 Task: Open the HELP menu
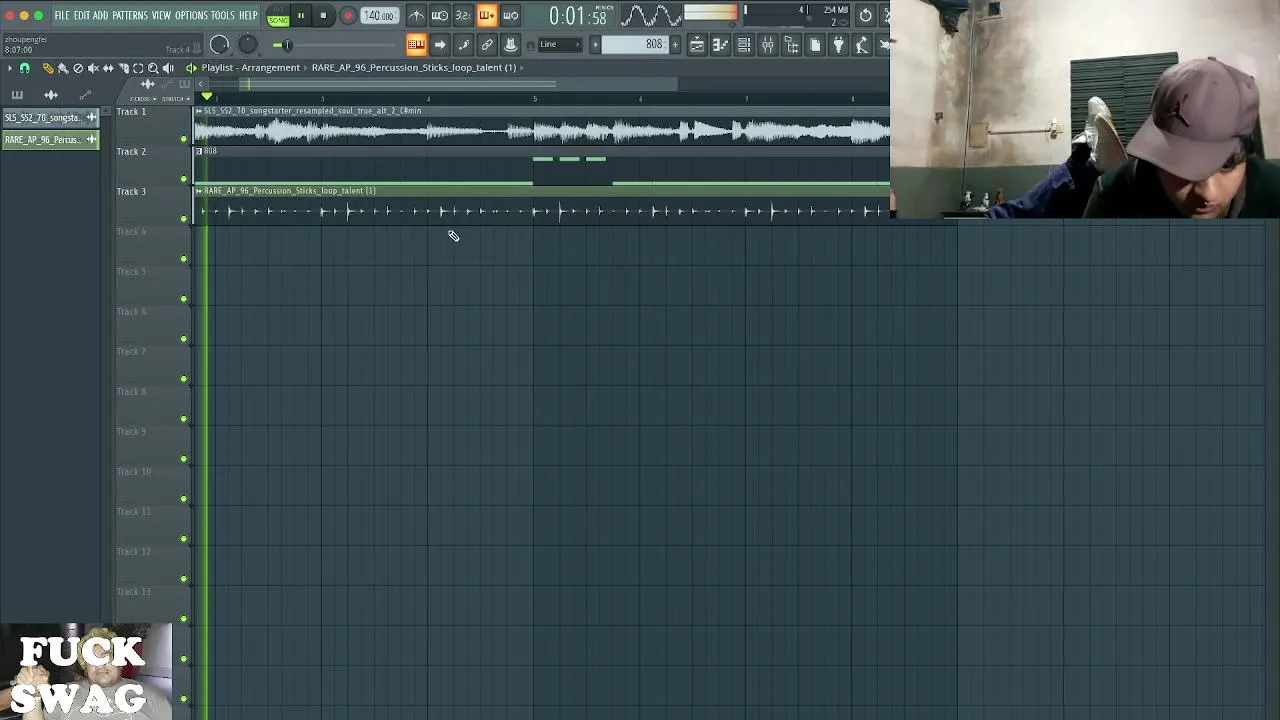[x=248, y=16]
